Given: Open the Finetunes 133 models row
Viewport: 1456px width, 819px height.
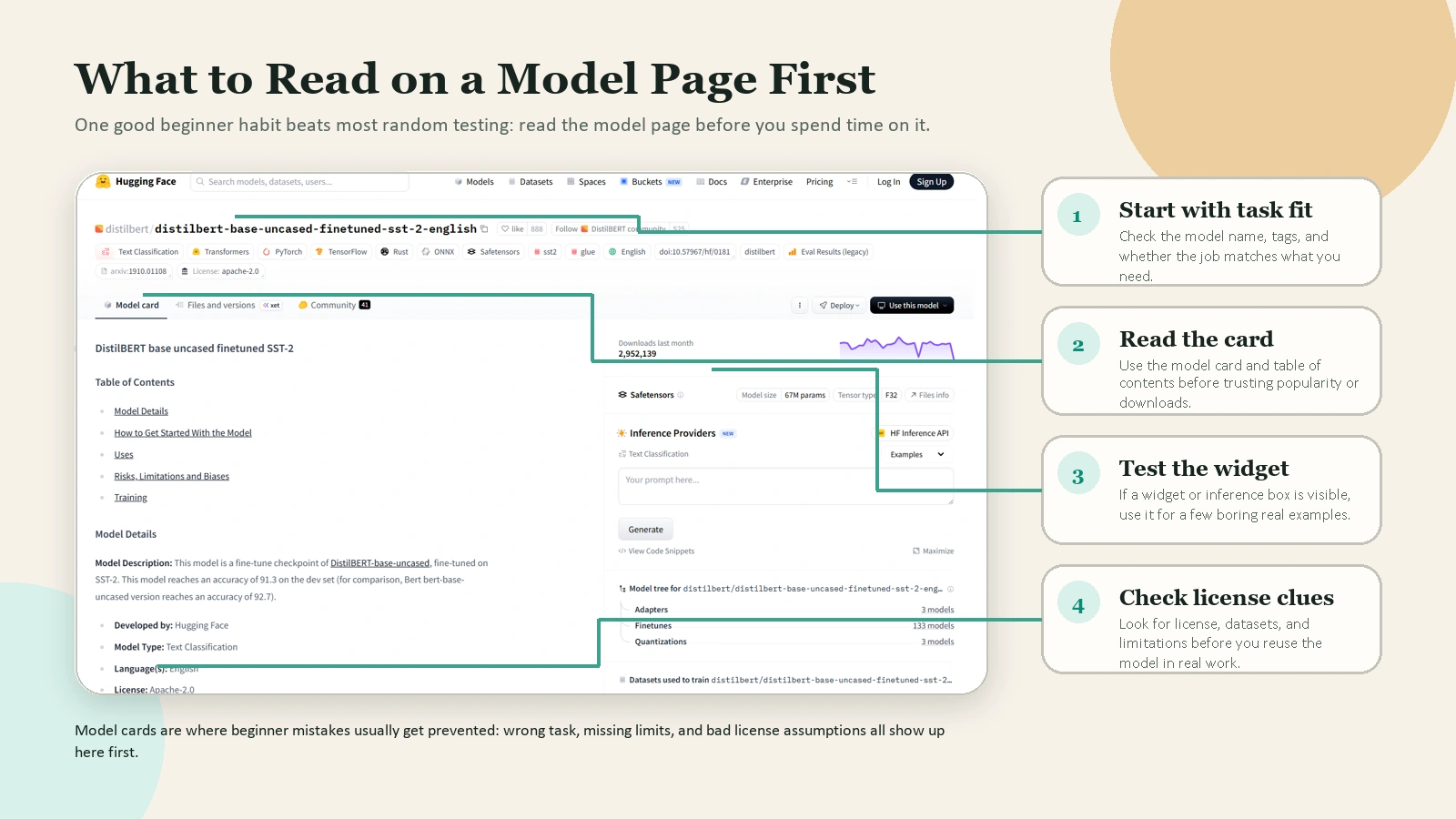Looking at the screenshot, I should (794, 626).
